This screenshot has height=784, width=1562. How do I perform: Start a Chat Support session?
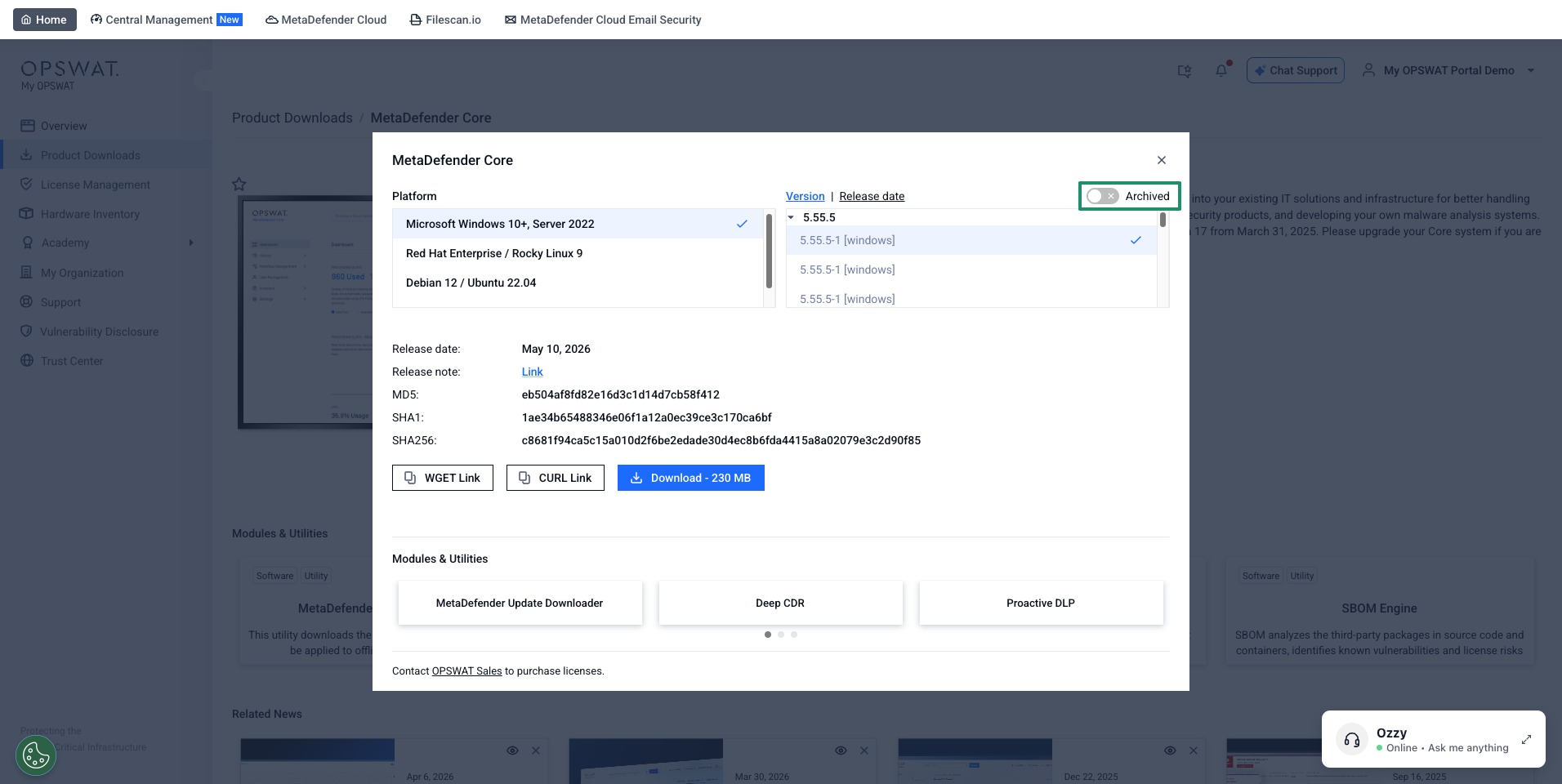(1296, 70)
